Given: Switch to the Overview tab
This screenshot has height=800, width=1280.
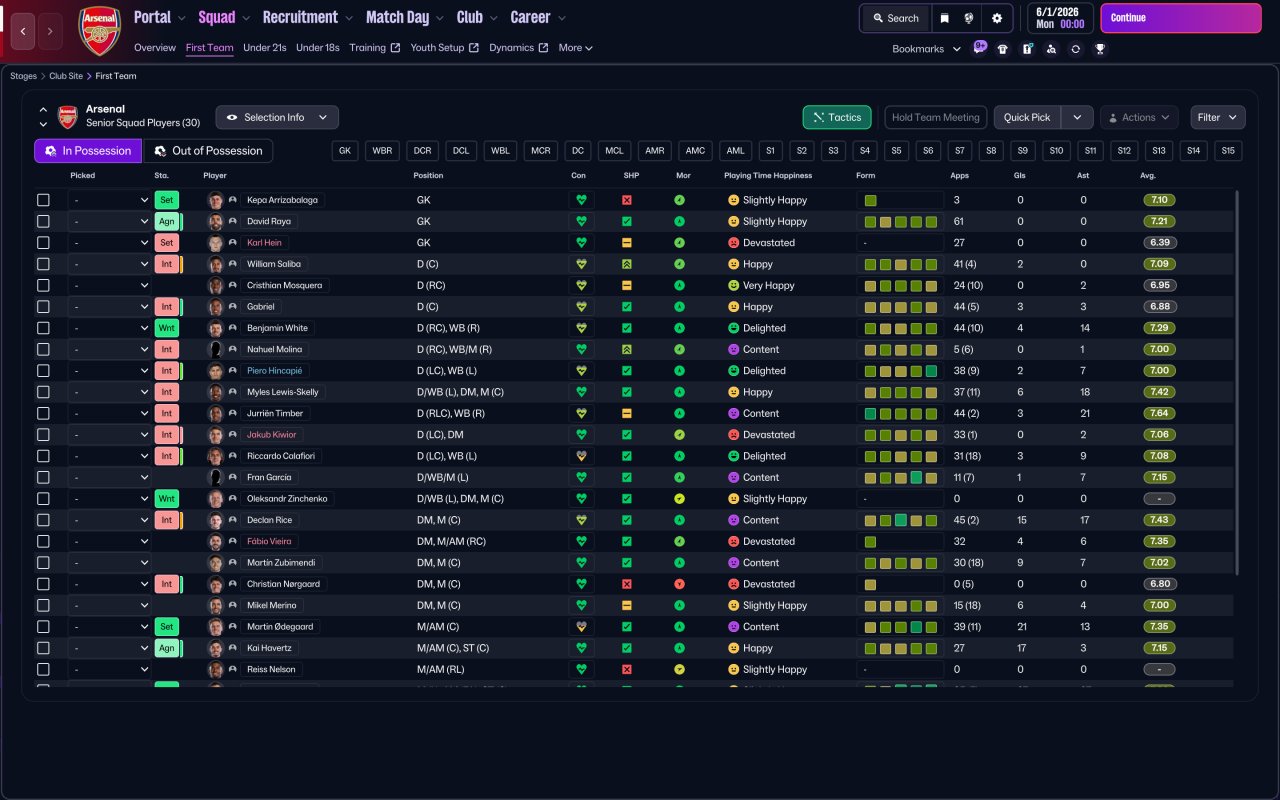Looking at the screenshot, I should click(x=155, y=48).
